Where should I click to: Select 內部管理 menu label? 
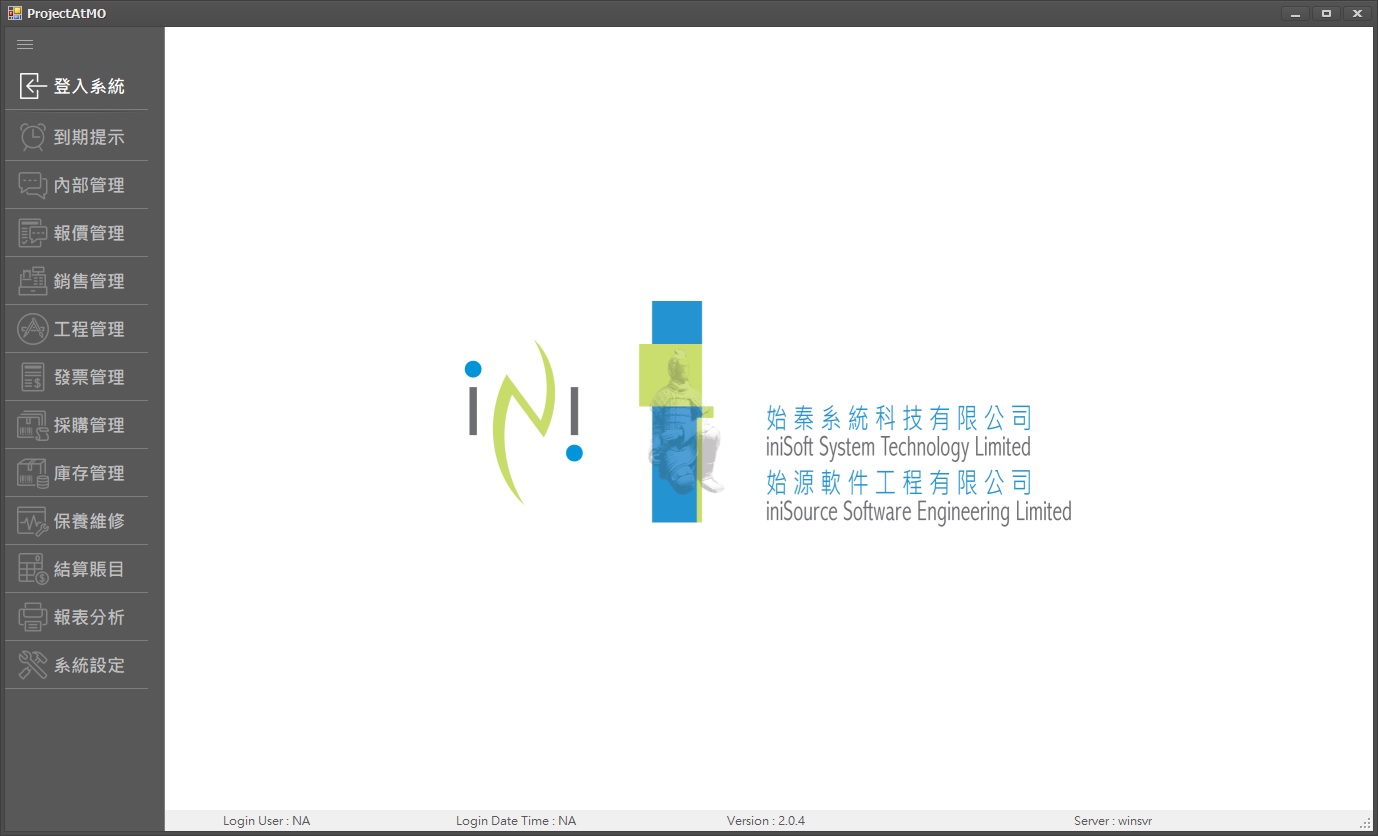click(89, 185)
